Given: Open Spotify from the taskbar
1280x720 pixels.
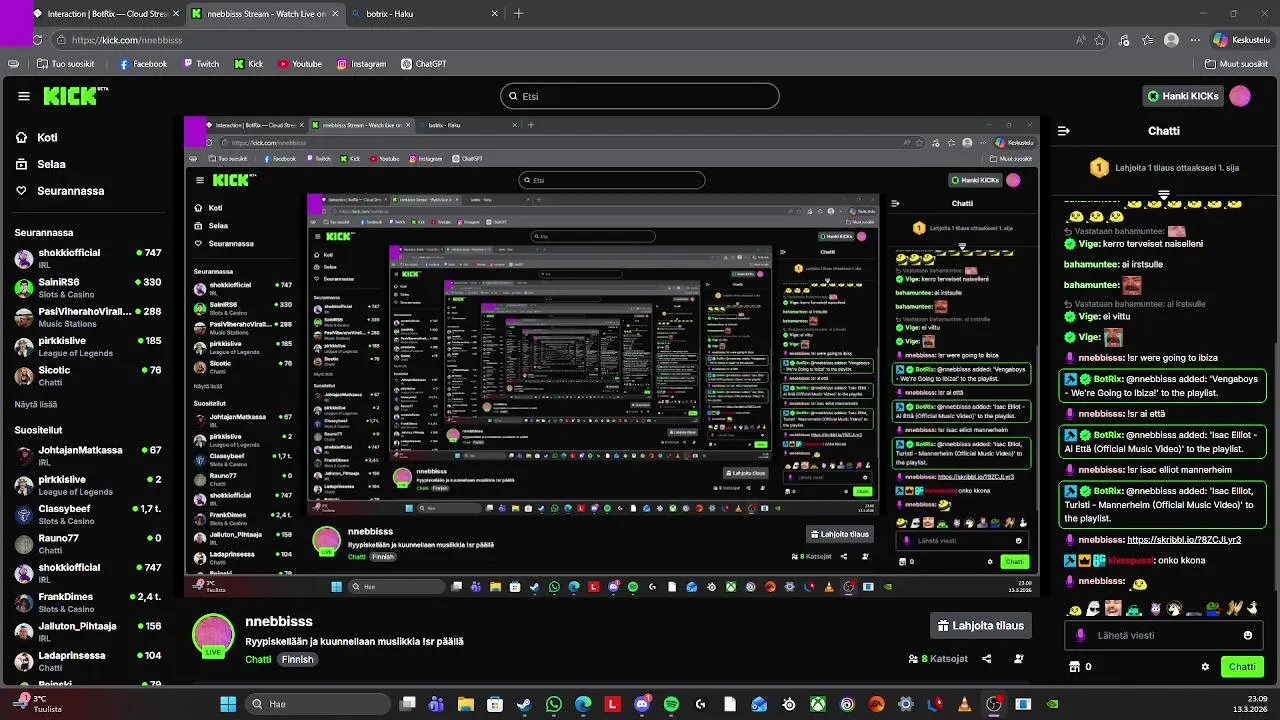Looking at the screenshot, I should pos(671,704).
